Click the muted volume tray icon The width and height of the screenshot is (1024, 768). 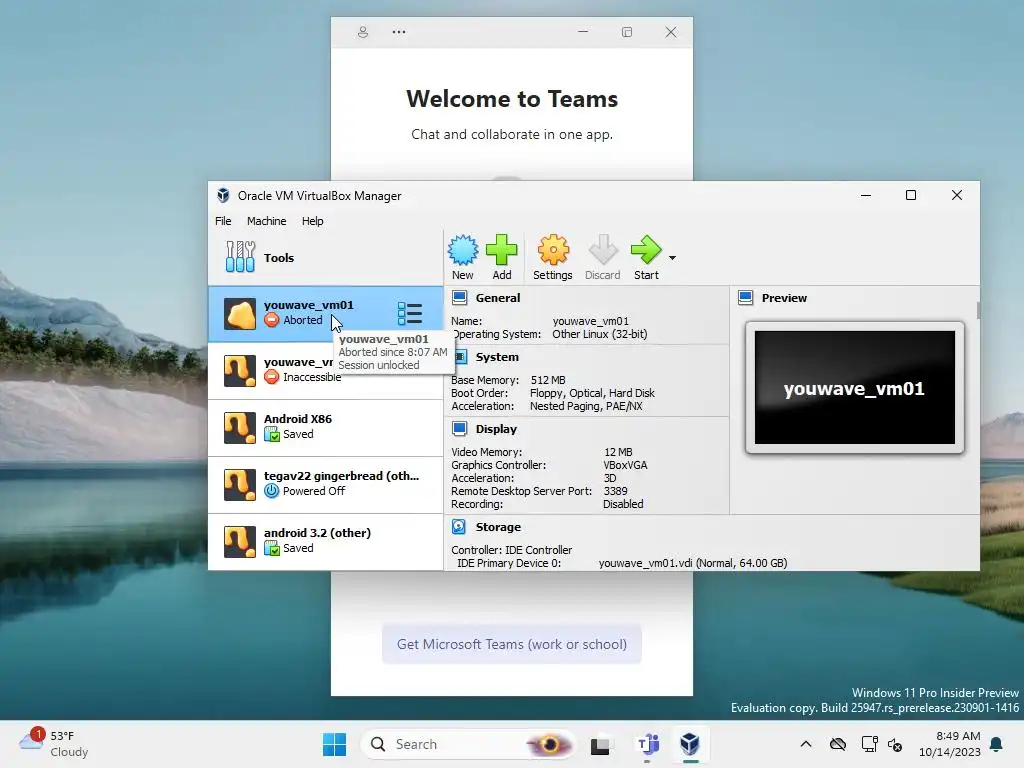(x=895, y=744)
